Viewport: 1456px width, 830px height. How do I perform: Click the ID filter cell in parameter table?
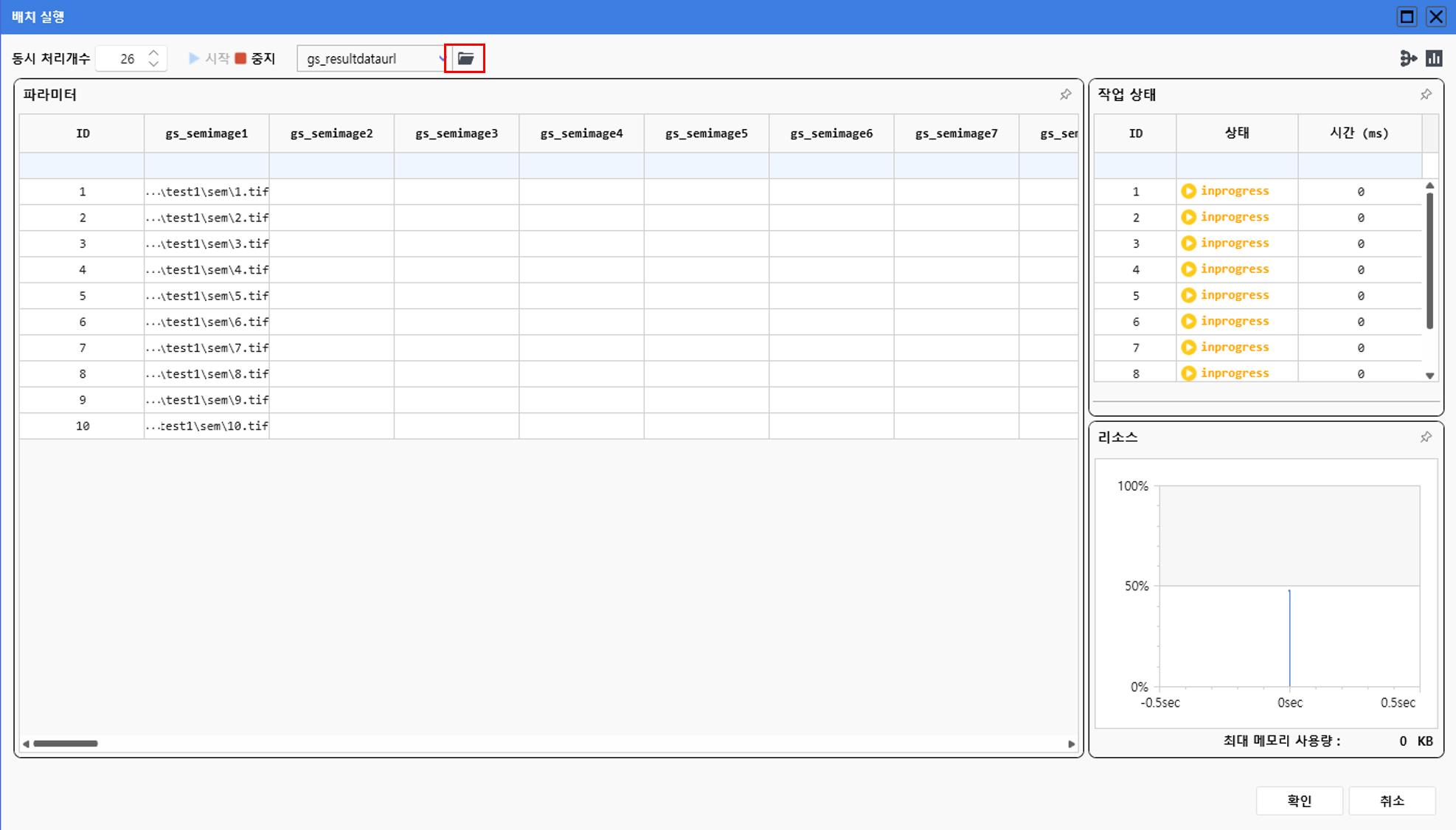pos(82,165)
